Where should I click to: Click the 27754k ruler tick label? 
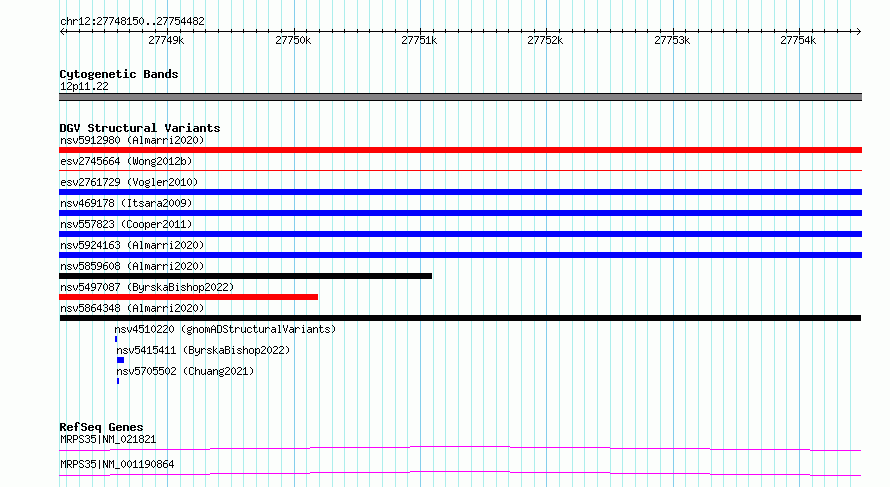[x=798, y=40]
